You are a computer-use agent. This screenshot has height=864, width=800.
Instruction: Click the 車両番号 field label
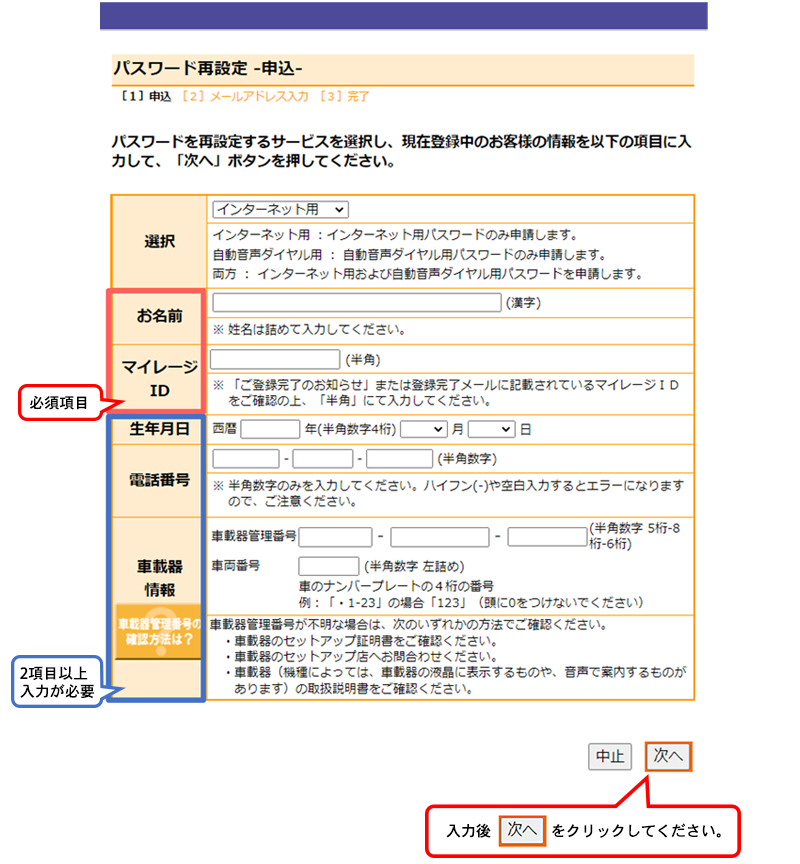236,565
